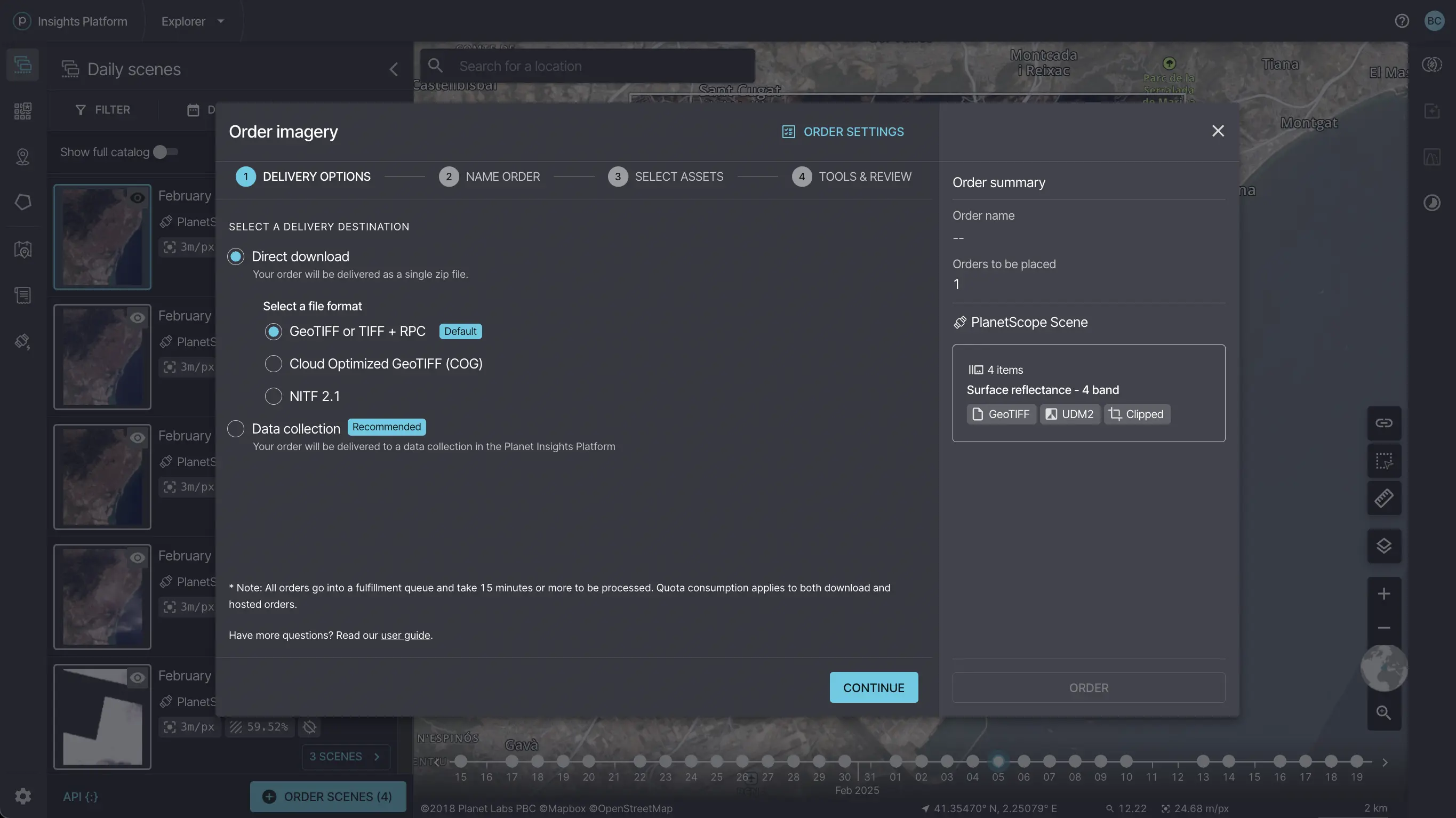Click Insights Platform header label
Screen dimensions: 1456x818
point(83,21)
